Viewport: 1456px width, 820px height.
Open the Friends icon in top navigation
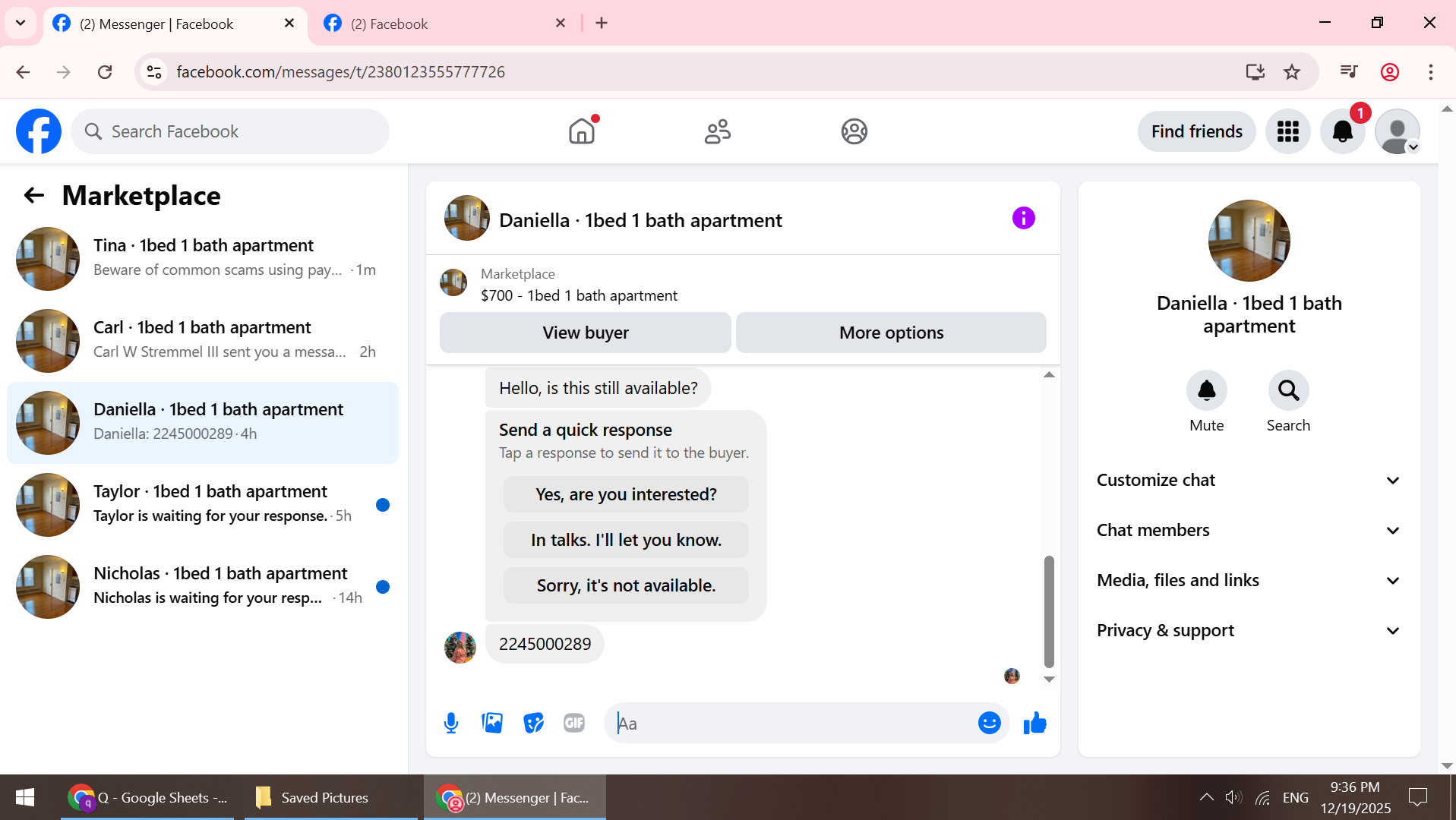click(718, 131)
